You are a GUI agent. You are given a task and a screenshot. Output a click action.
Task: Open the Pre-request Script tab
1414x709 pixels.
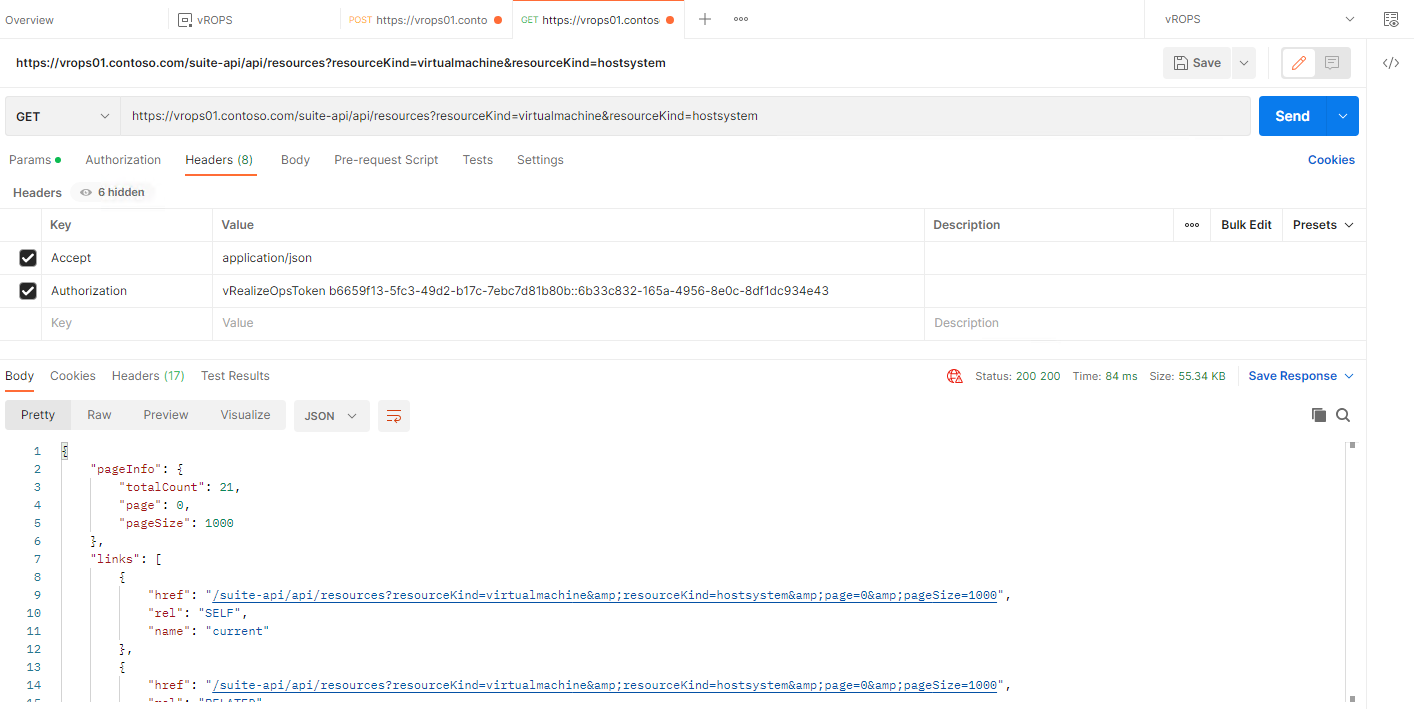point(386,160)
